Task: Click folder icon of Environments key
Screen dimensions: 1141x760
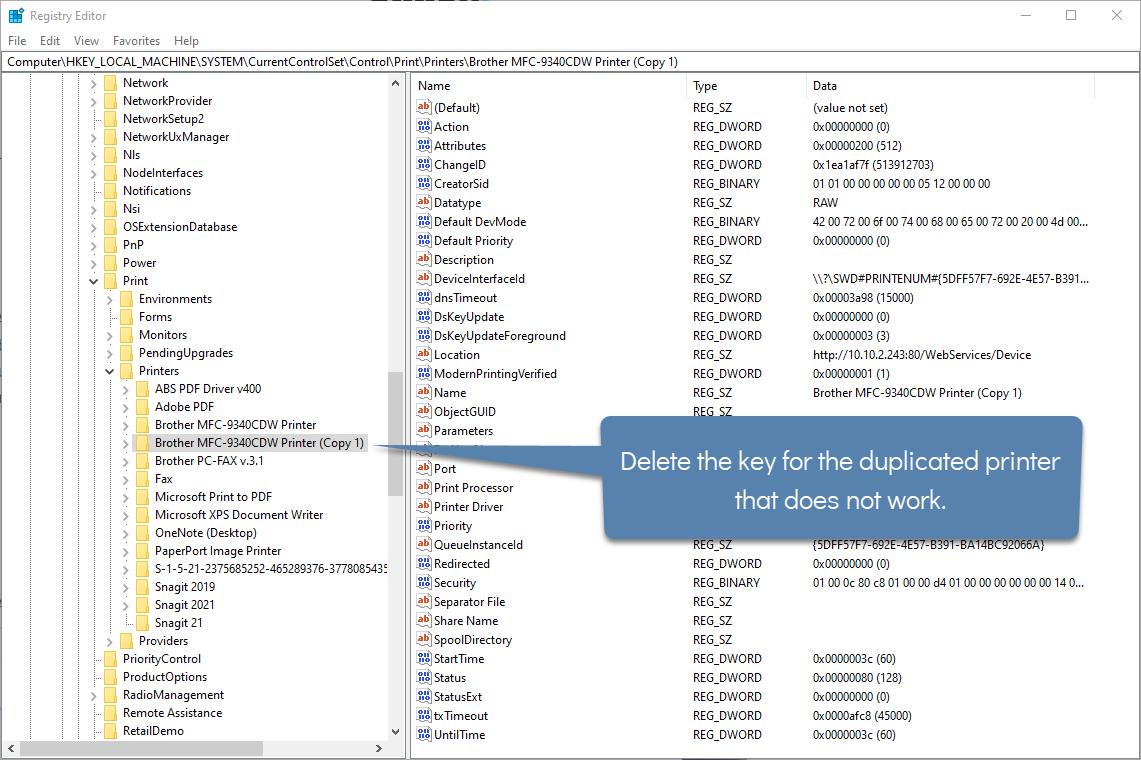Action: tap(127, 299)
